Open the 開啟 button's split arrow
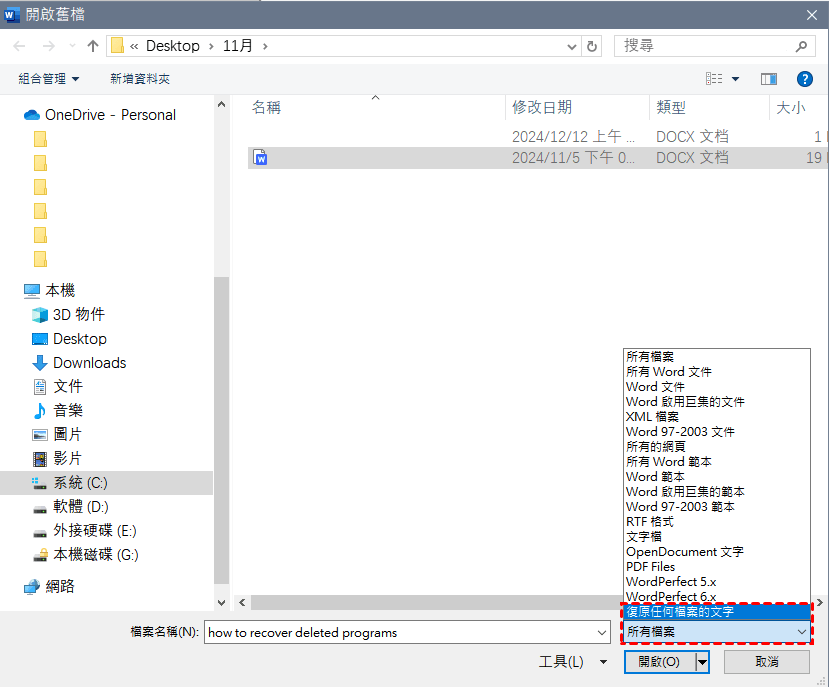This screenshot has height=687, width=829. [x=702, y=662]
